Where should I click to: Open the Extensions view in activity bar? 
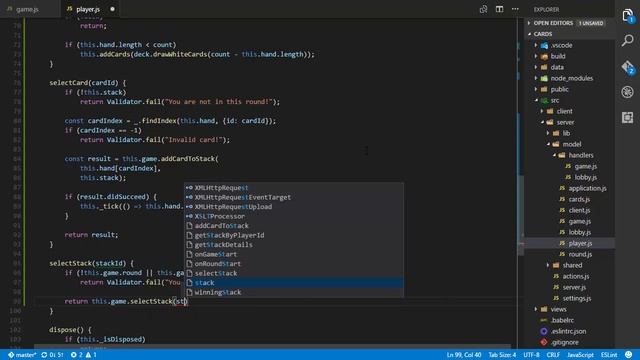[628, 118]
